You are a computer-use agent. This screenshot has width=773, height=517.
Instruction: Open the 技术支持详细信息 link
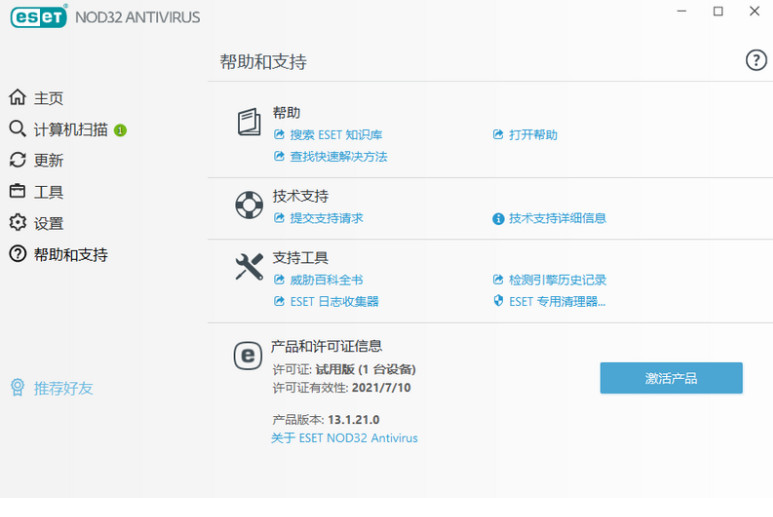(x=557, y=218)
